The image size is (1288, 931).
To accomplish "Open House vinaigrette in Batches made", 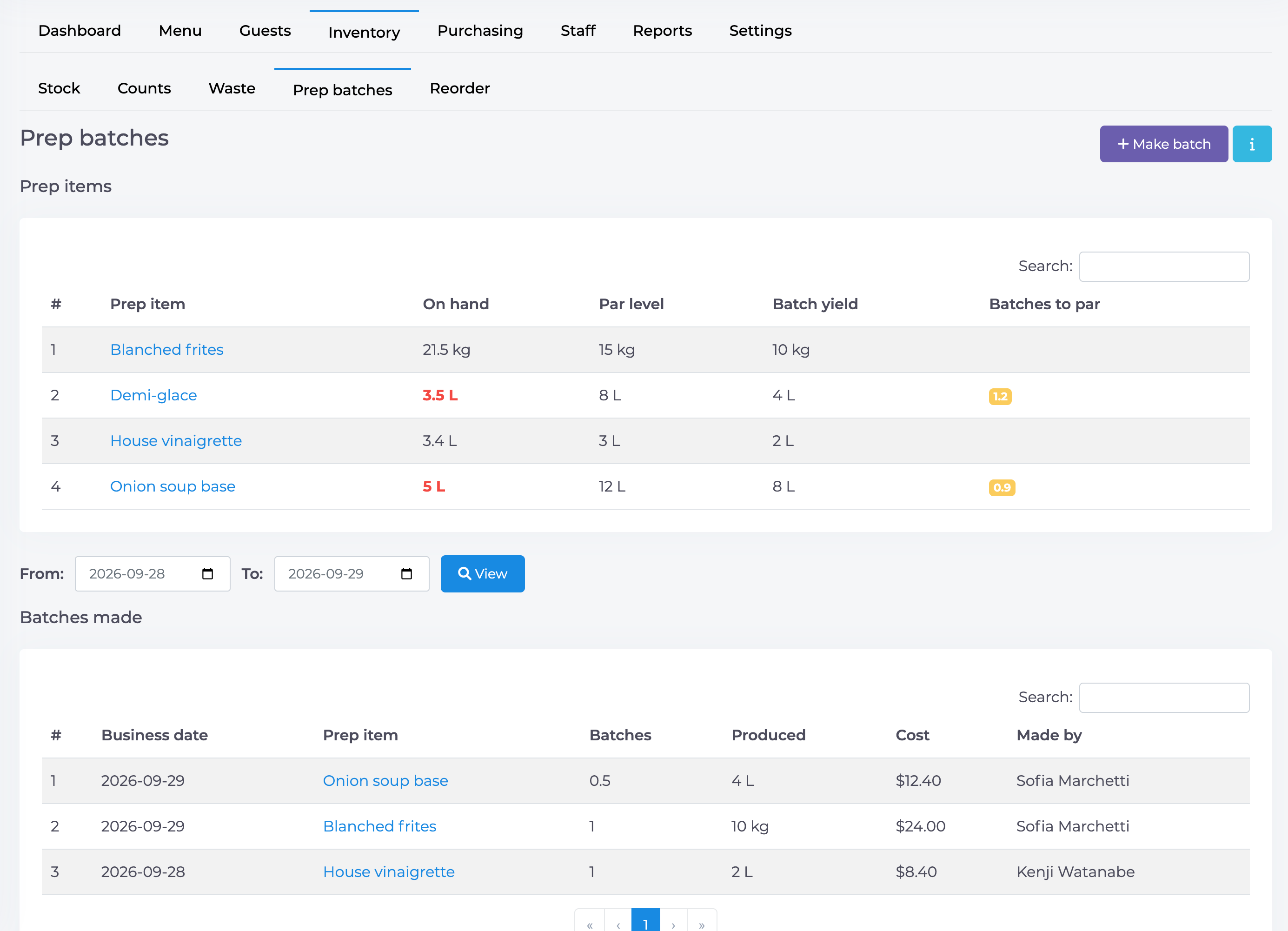I will (389, 871).
